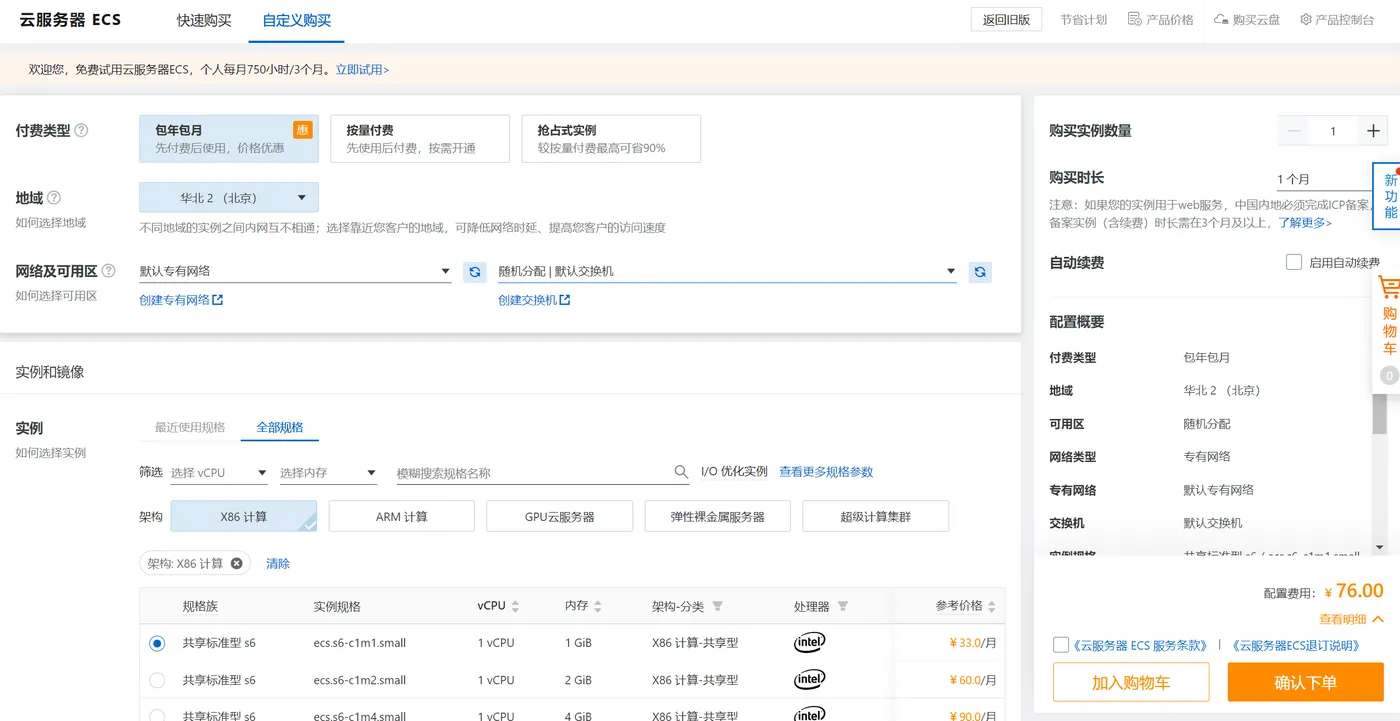Click the 模糊搜索规格名称 input field
This screenshot has width=1400, height=721.
[535, 473]
